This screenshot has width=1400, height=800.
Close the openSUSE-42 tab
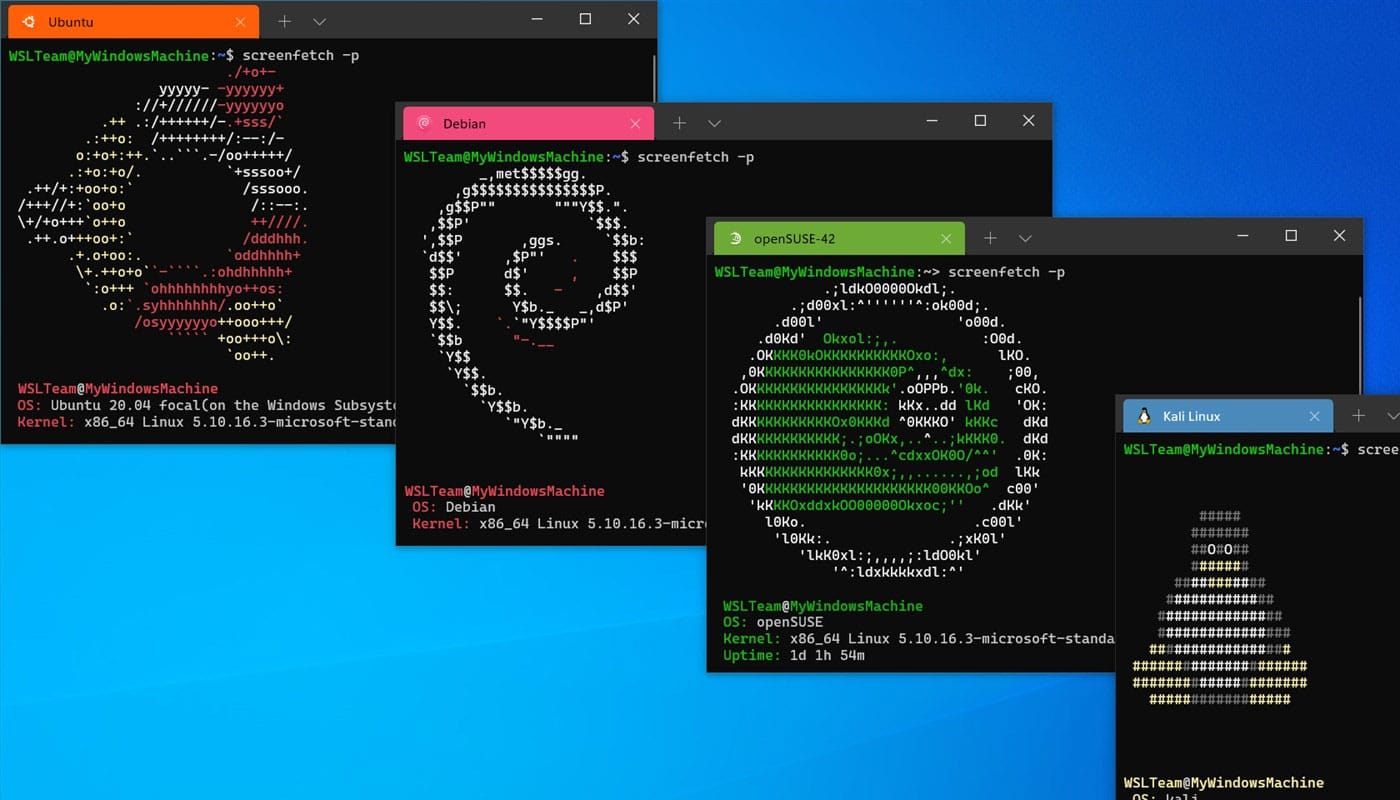tap(946, 238)
